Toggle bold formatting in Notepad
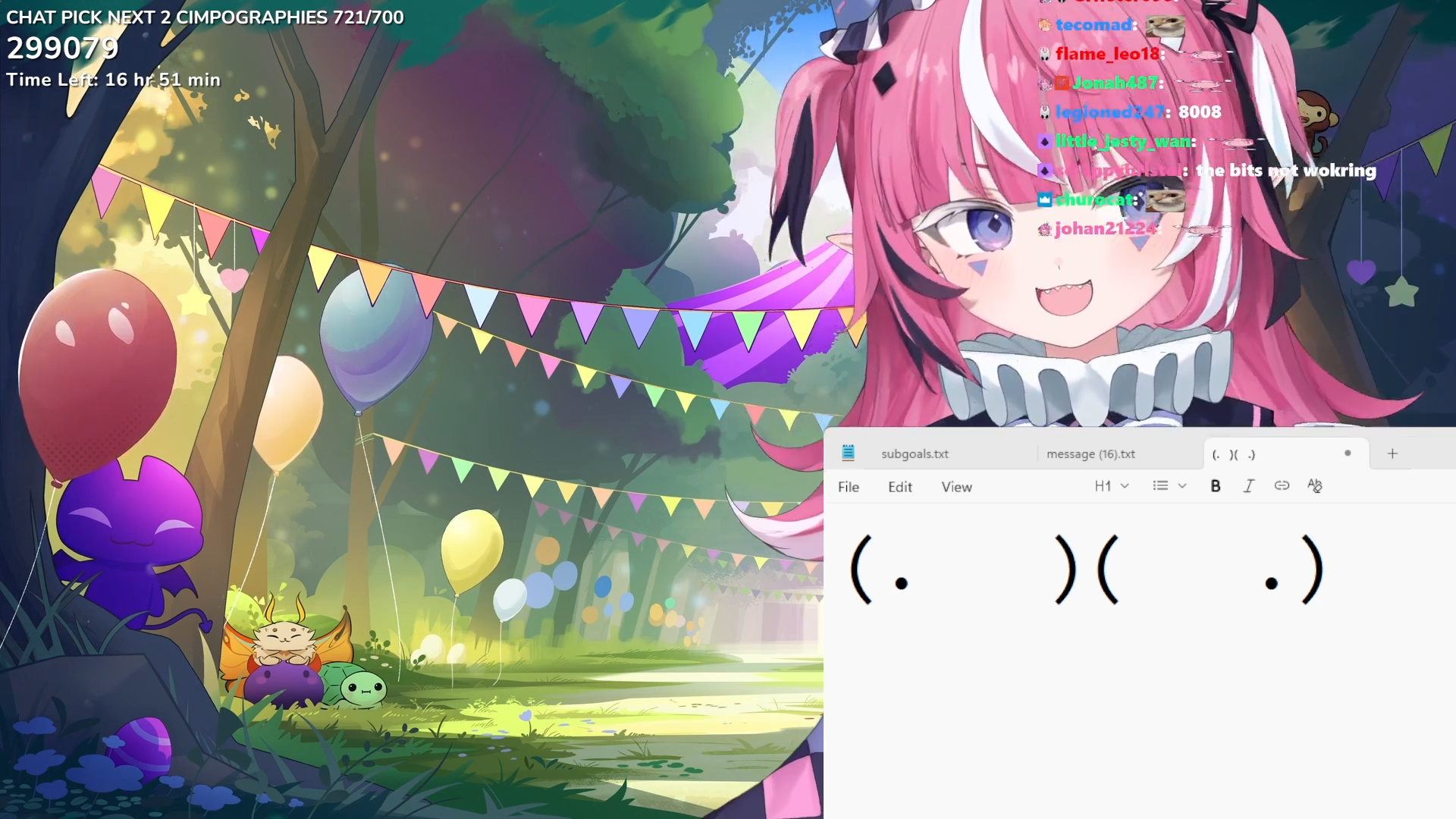Viewport: 1456px width, 819px height. (x=1215, y=486)
